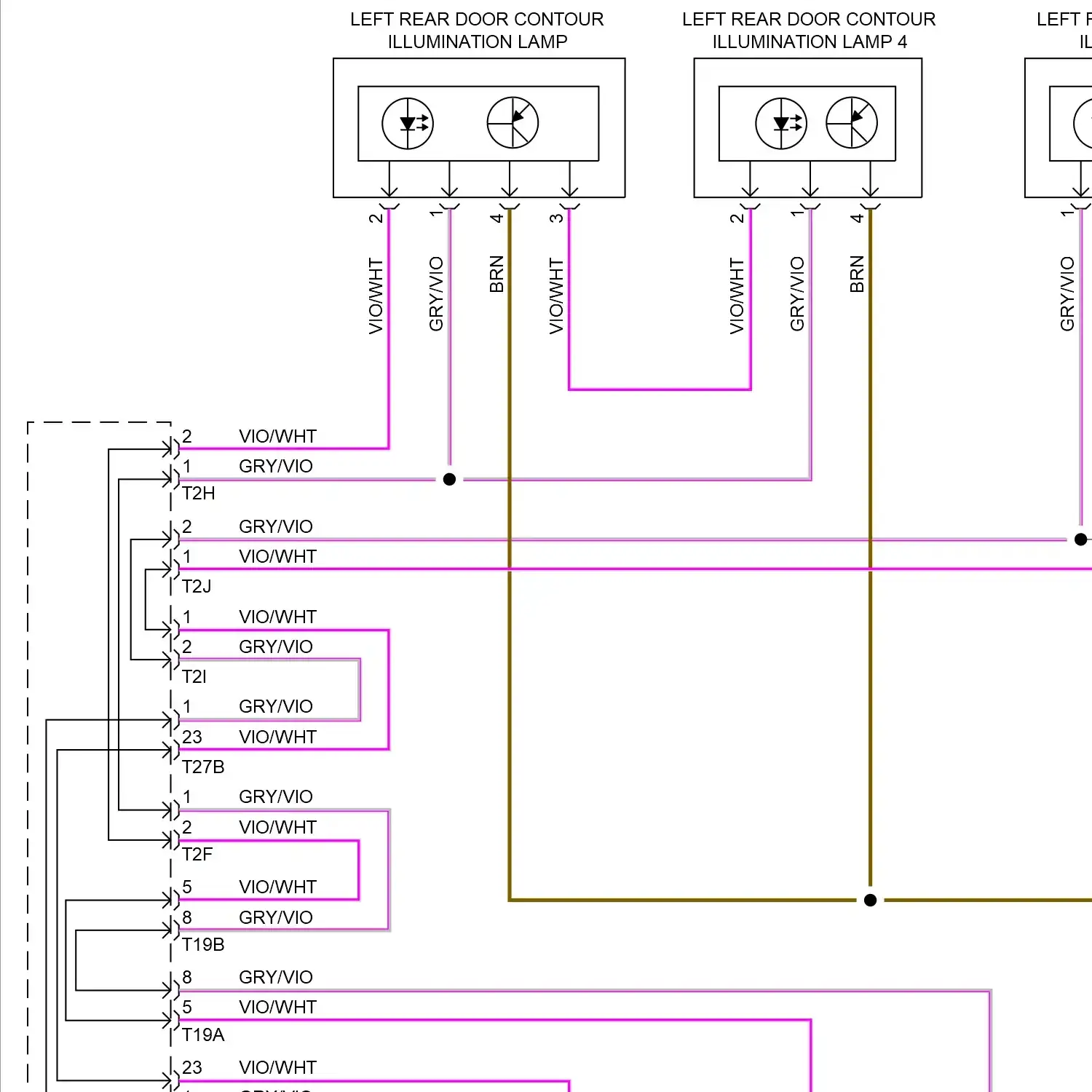Select the 'LEFT REAR DOOR CONTOUR ILLUMINATION LAMP 4' title

[x=809, y=31]
